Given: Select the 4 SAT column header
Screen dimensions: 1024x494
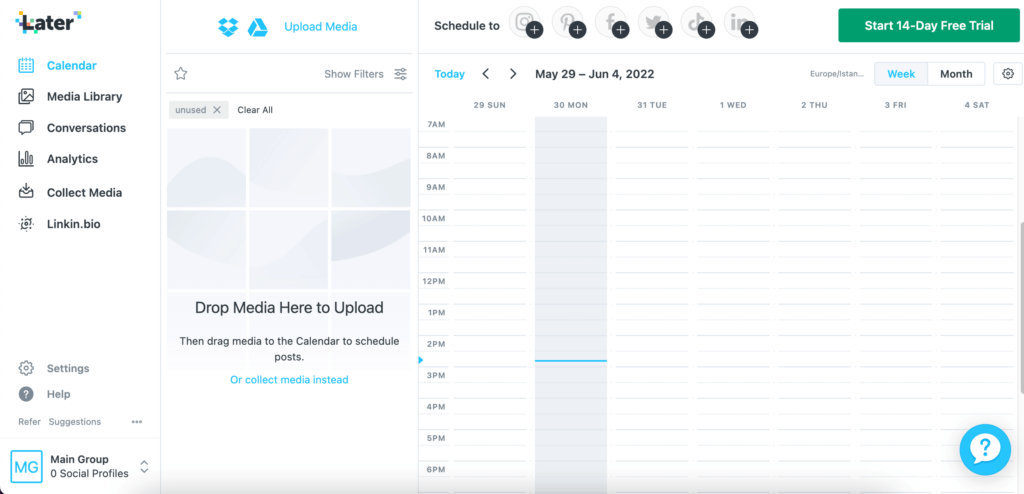Looking at the screenshot, I should tap(977, 105).
